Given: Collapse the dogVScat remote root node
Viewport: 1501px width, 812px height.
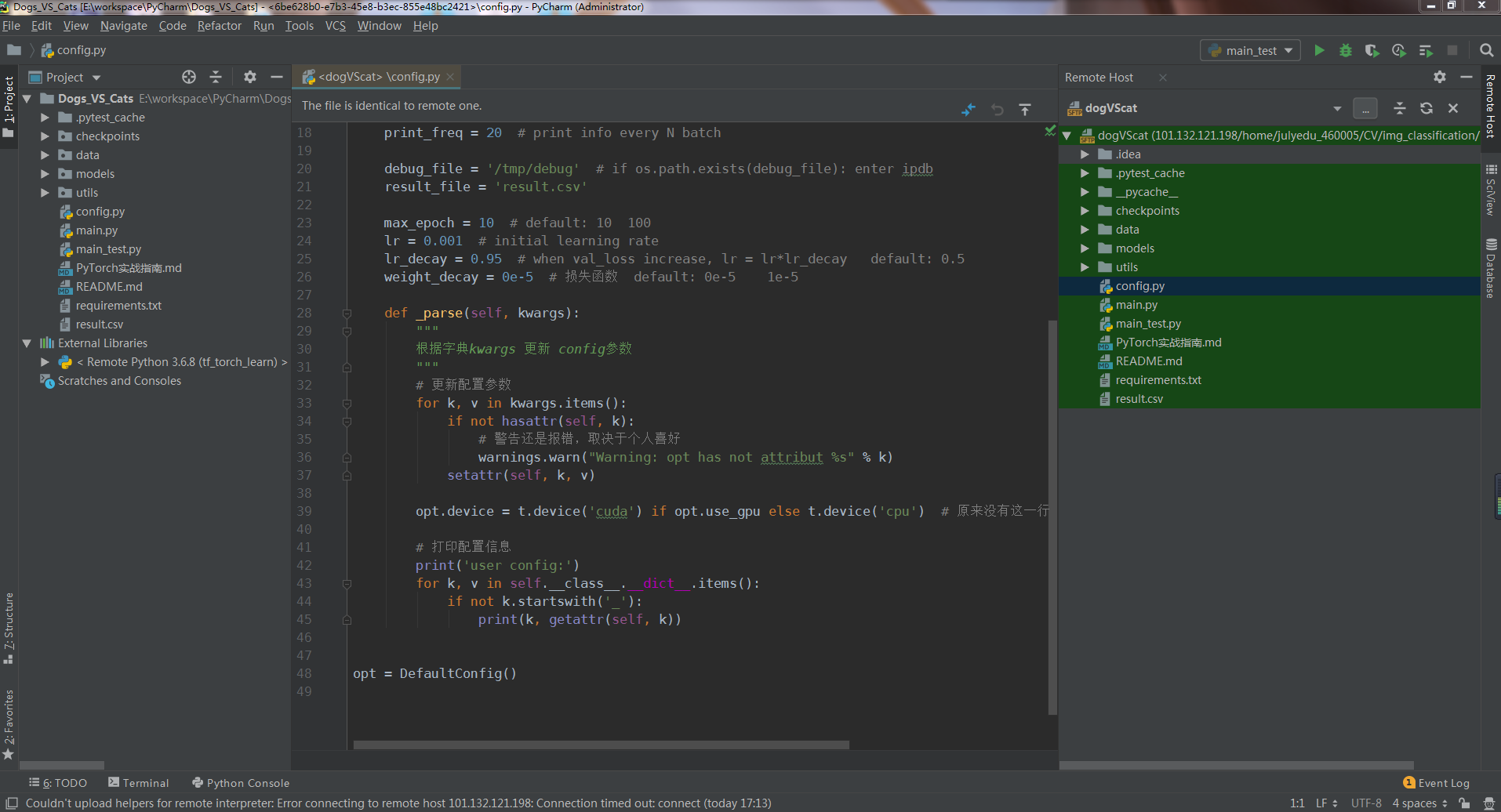Looking at the screenshot, I should point(1067,136).
